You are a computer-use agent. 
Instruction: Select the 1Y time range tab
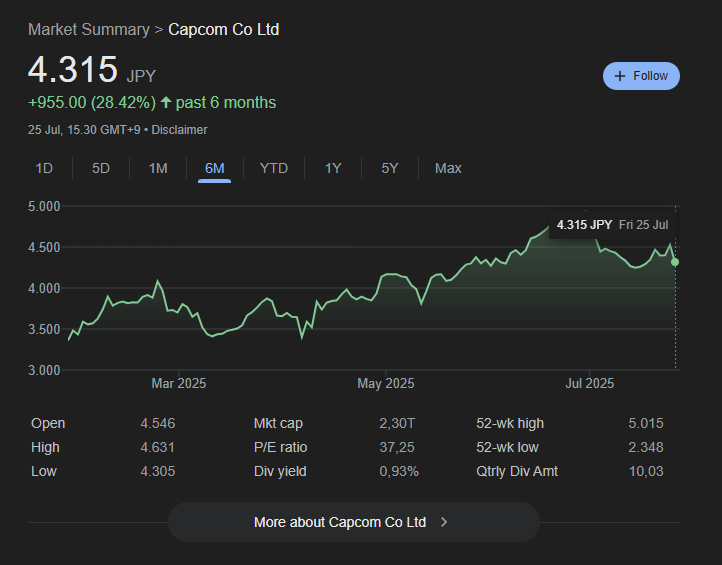tap(333, 168)
